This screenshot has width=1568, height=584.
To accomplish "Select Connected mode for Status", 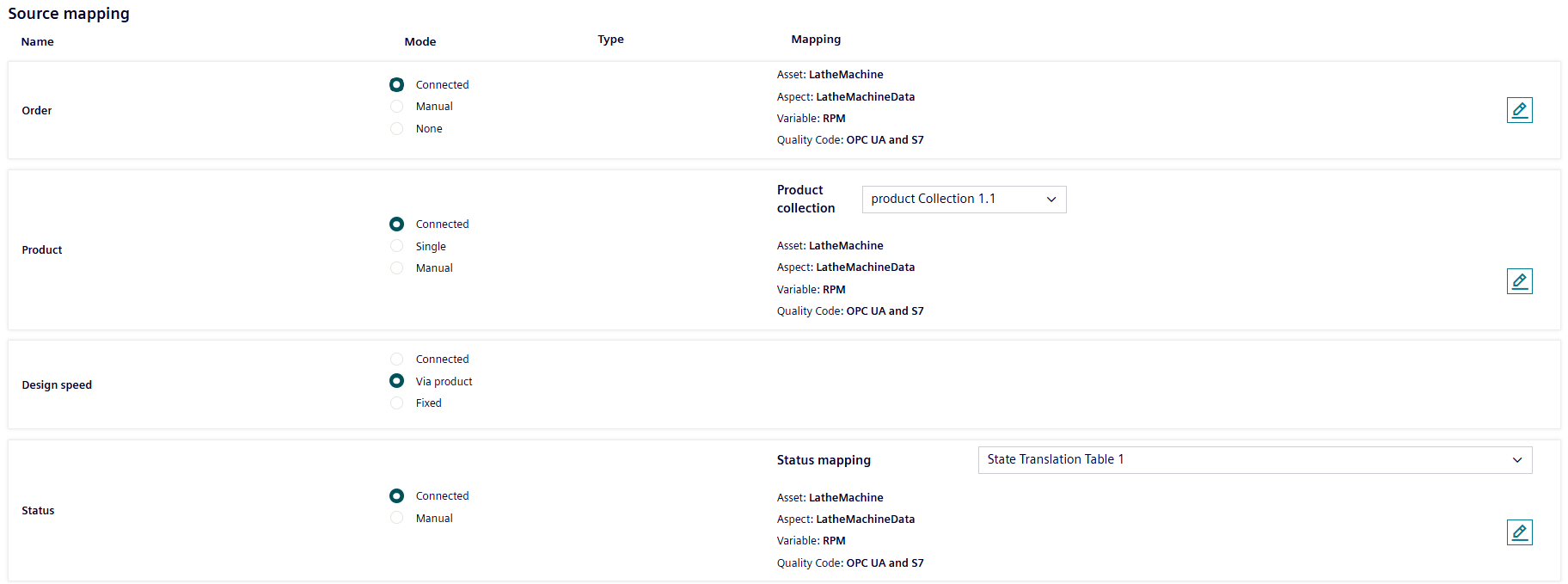I will click(396, 495).
